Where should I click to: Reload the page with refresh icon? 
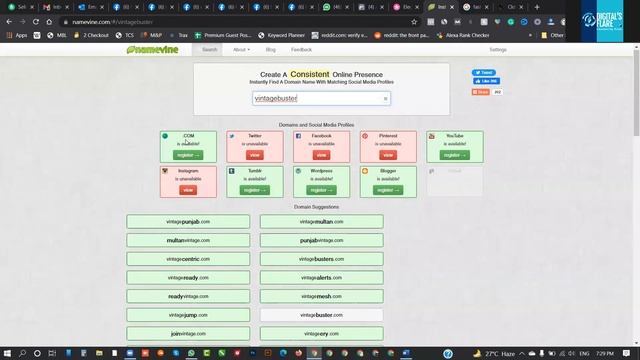[36, 22]
